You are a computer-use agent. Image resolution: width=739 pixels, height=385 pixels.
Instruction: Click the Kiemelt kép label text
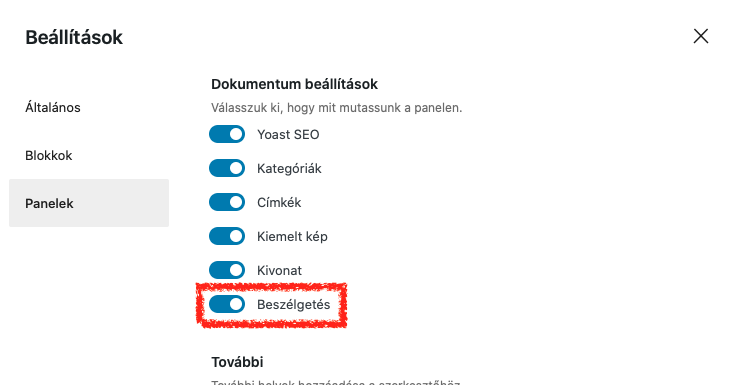click(x=292, y=237)
